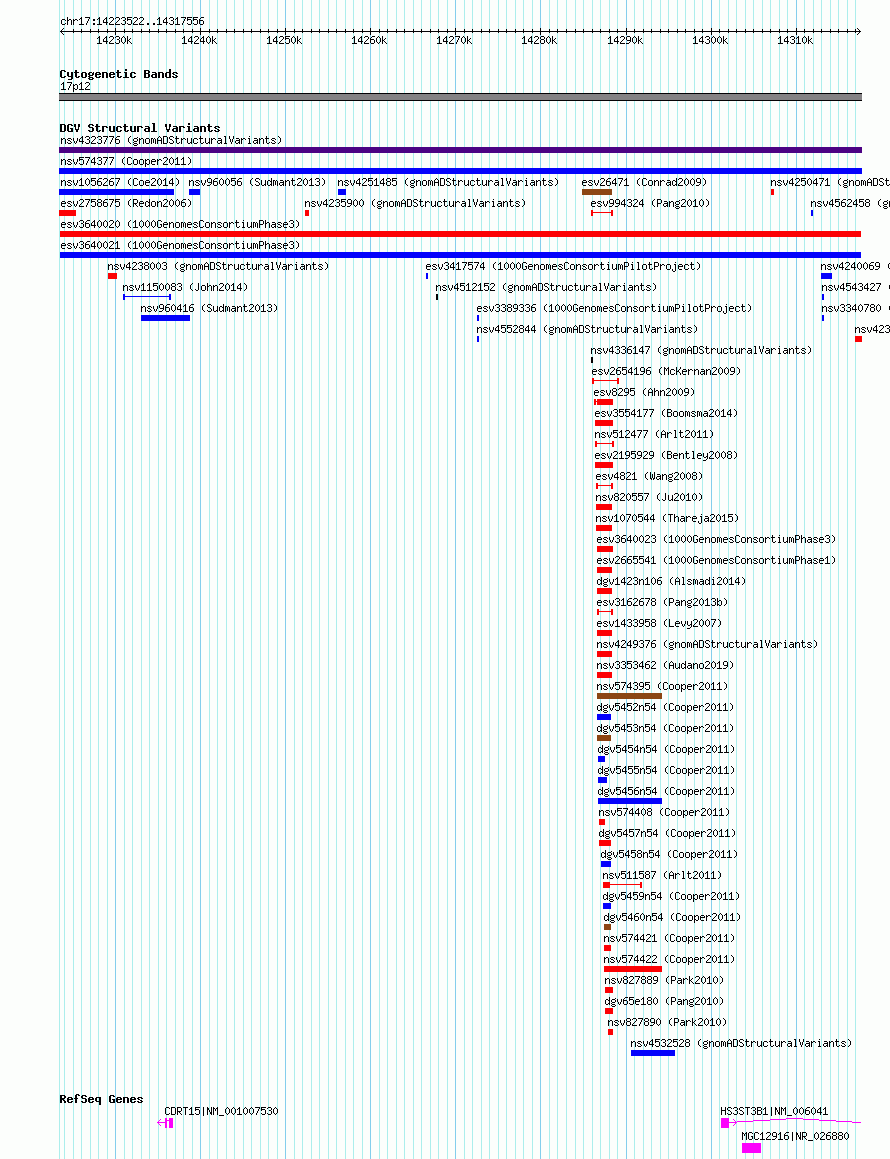Click nsv4336147 gnomAD variant label

(701, 350)
